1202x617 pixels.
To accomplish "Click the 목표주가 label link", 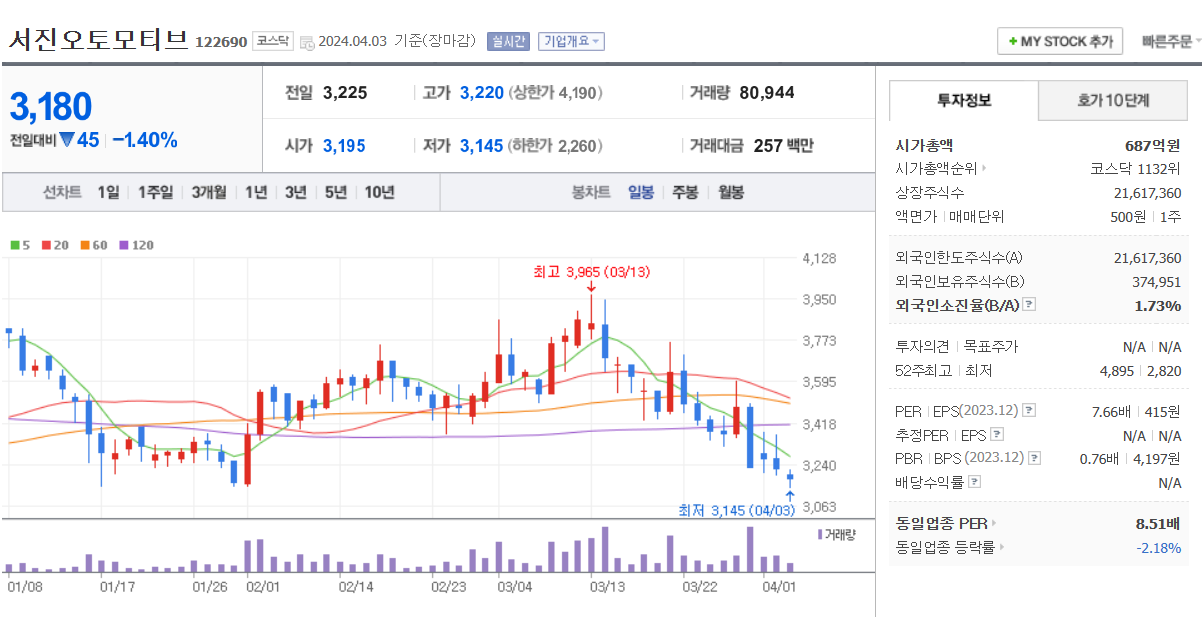I will point(990,347).
